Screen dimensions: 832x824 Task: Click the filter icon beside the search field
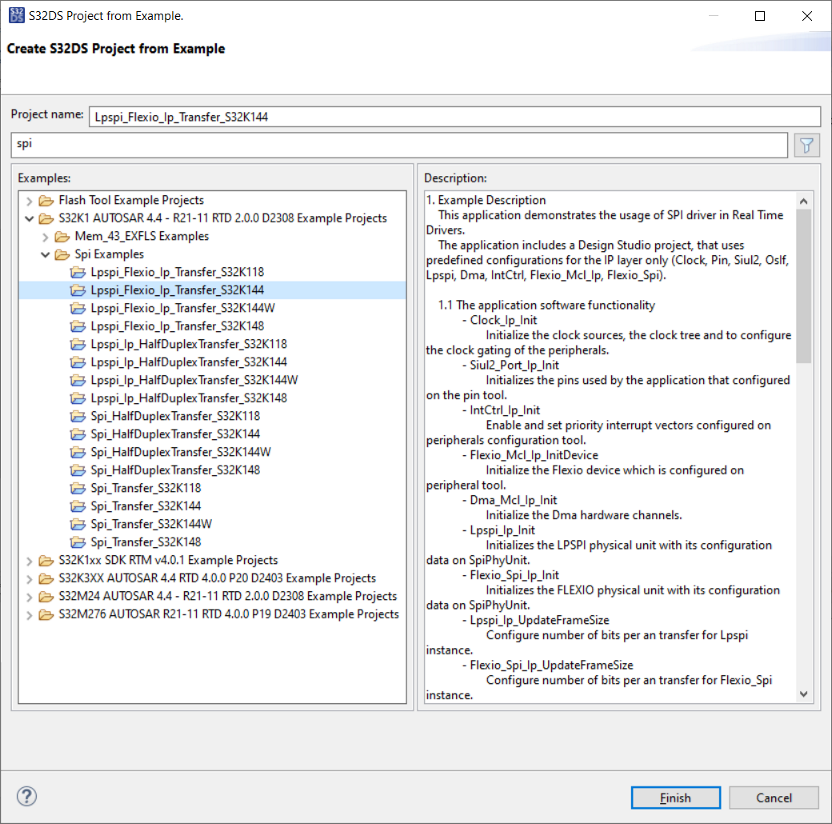click(806, 145)
